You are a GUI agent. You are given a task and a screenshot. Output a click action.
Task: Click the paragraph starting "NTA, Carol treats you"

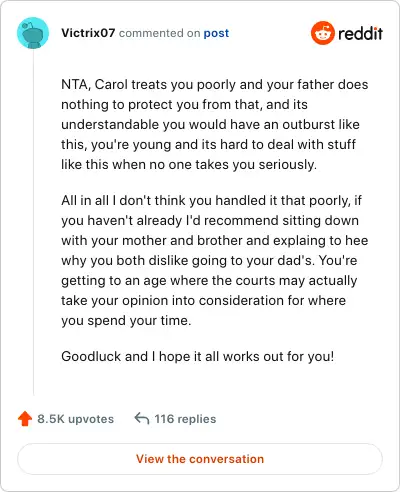pyautogui.click(x=215, y=124)
